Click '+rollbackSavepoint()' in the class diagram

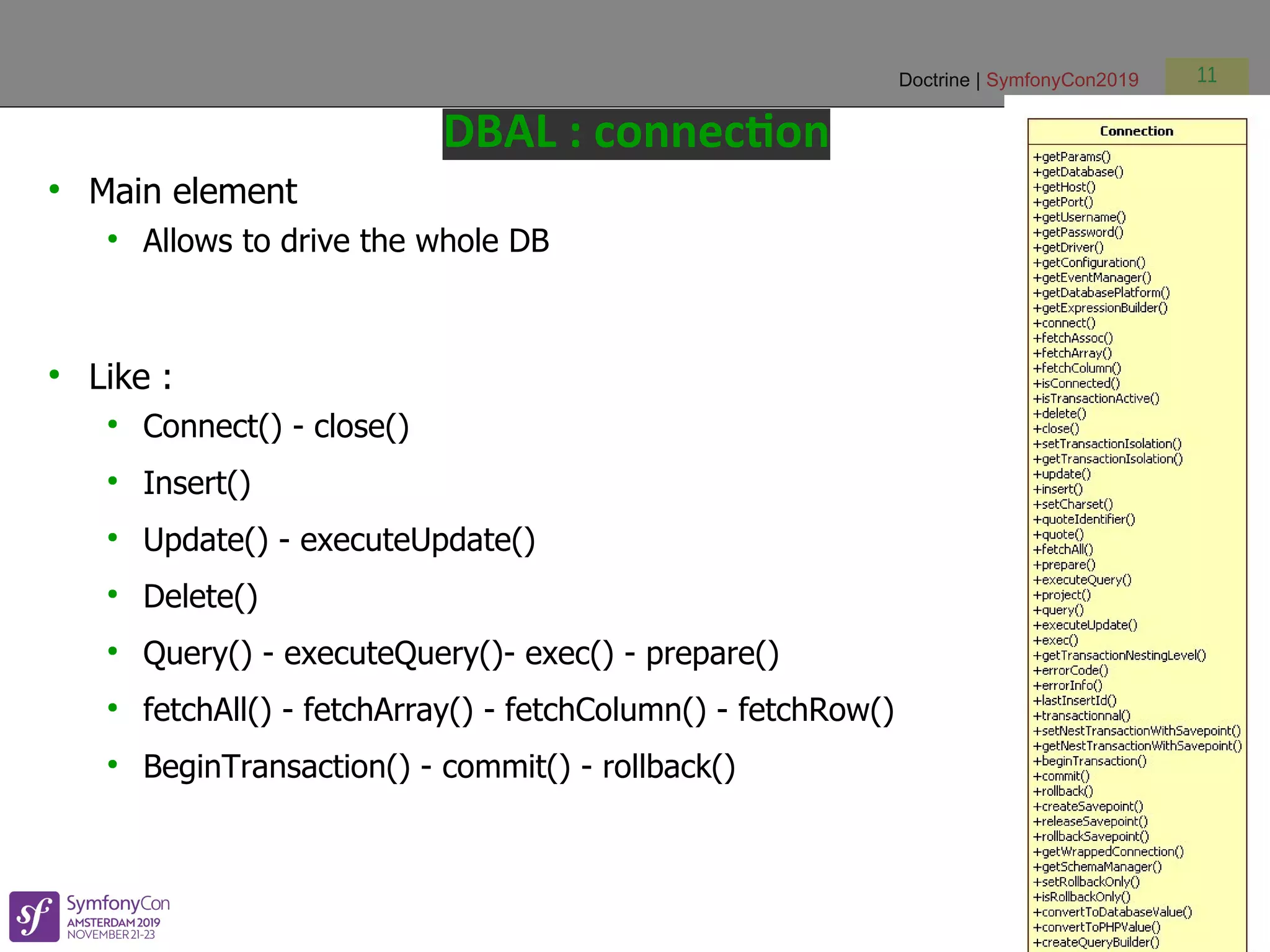[x=1091, y=837]
